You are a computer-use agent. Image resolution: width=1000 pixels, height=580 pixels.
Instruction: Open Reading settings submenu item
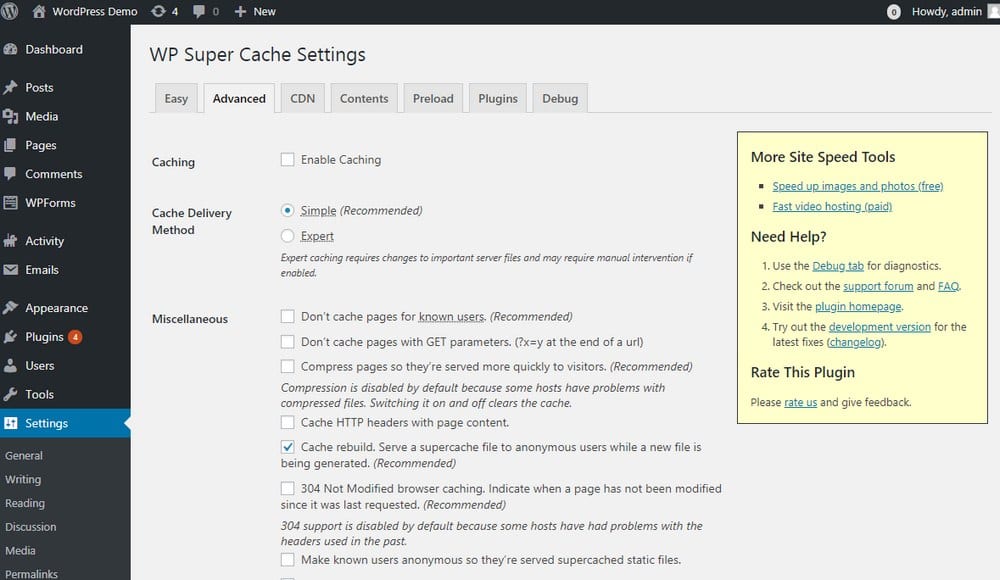tap(25, 503)
